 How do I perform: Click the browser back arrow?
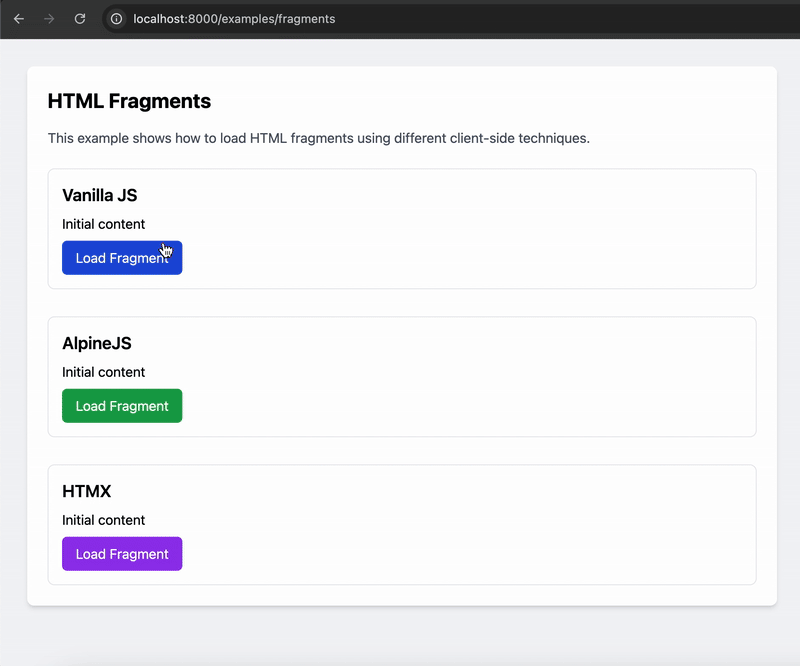pos(18,19)
